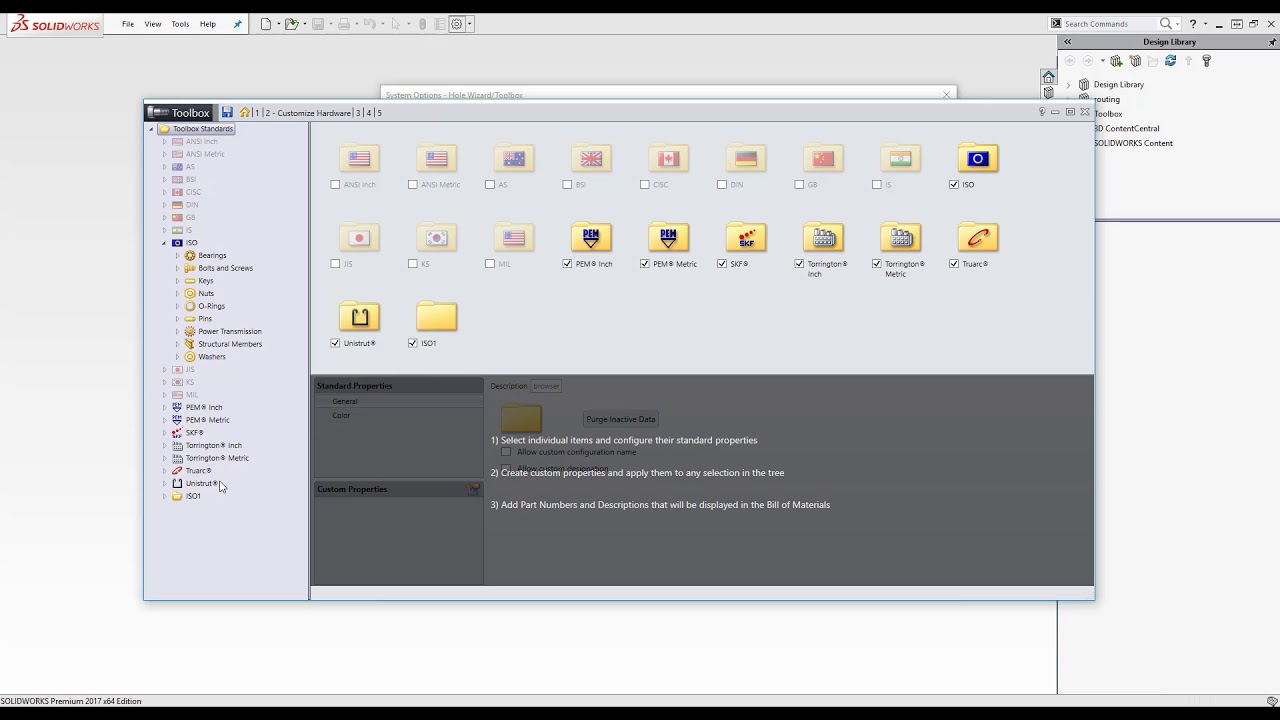Select SOLIDWORKS Content in Design Library
Screen dimensions: 1280x720
click(x=1133, y=143)
